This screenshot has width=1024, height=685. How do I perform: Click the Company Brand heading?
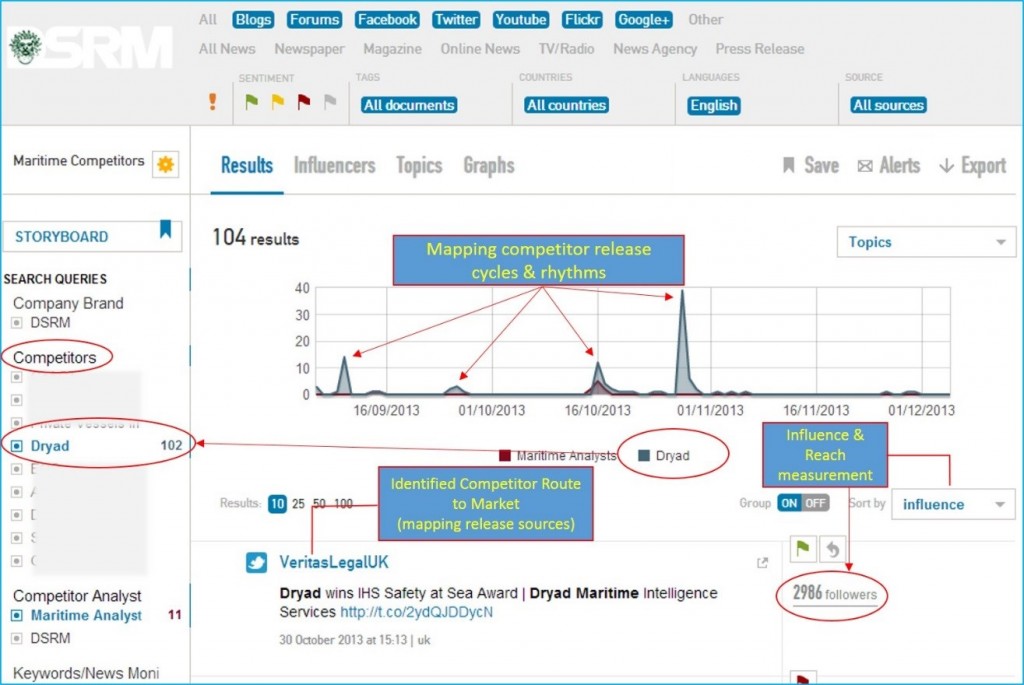69,304
